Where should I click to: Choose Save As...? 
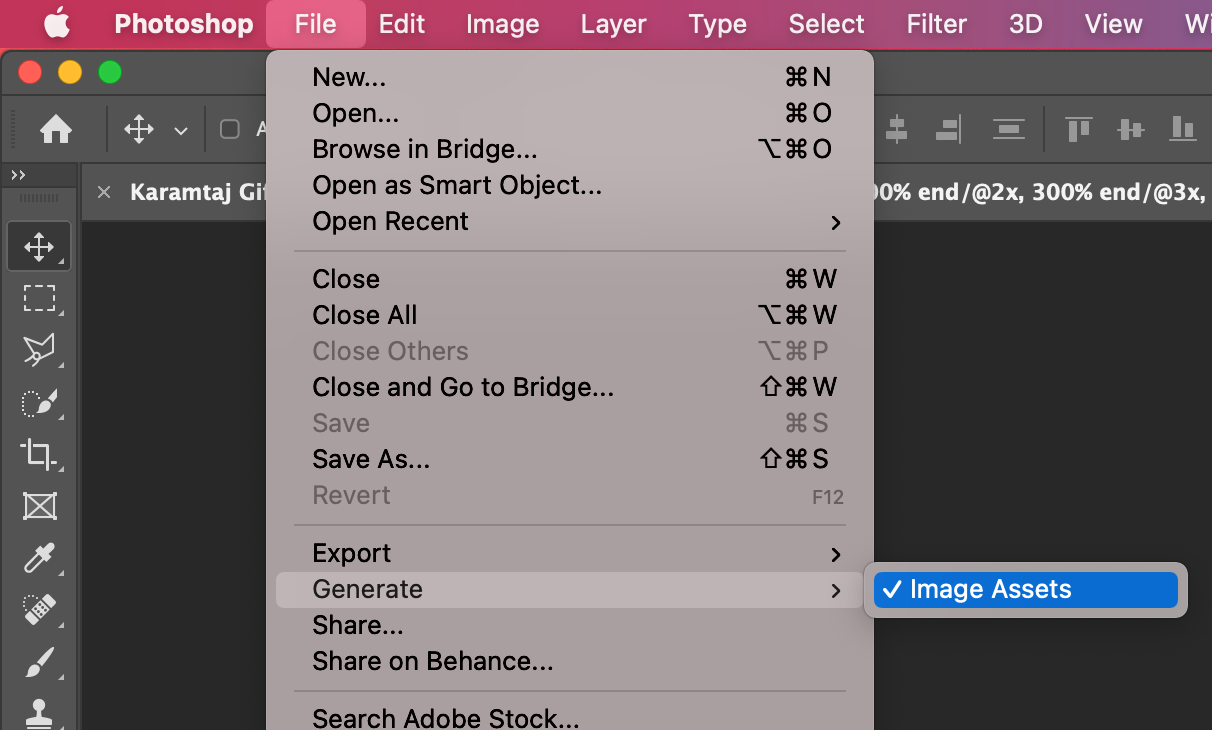pyautogui.click(x=570, y=459)
